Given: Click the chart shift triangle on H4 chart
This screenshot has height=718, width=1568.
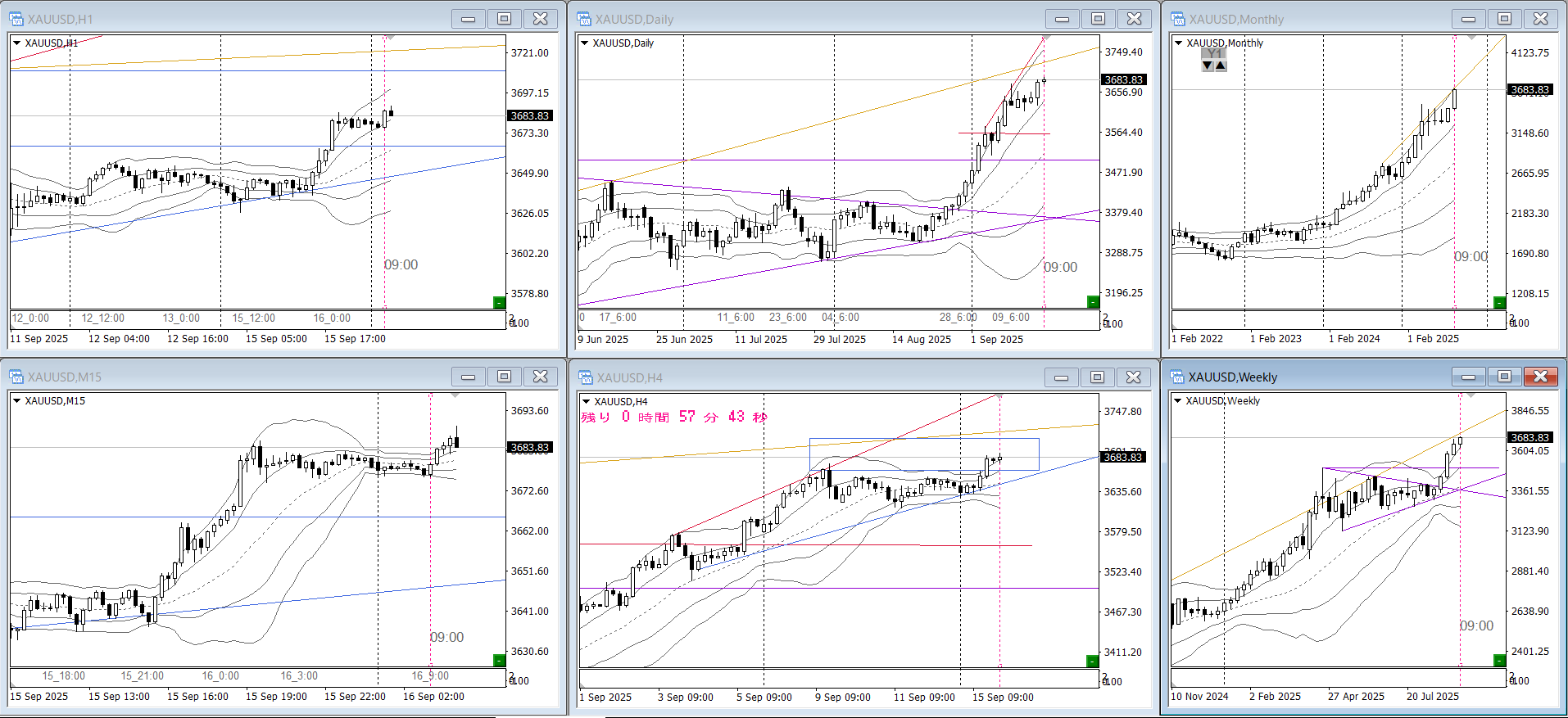Looking at the screenshot, I should point(999,396).
